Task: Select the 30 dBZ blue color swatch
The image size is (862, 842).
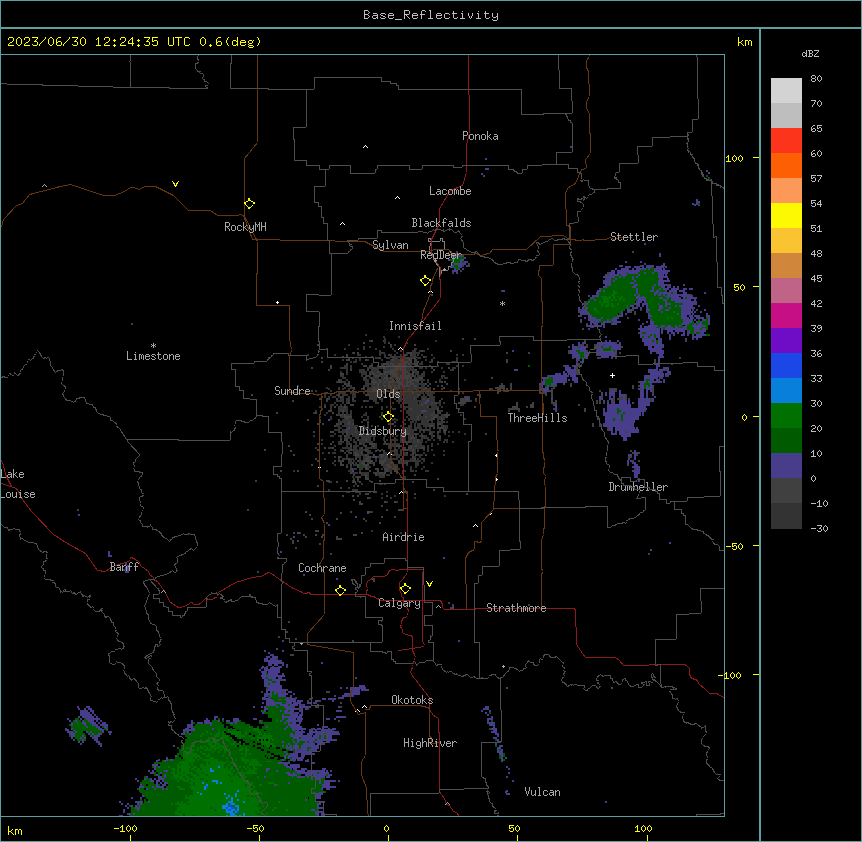Action: pyautogui.click(x=786, y=390)
